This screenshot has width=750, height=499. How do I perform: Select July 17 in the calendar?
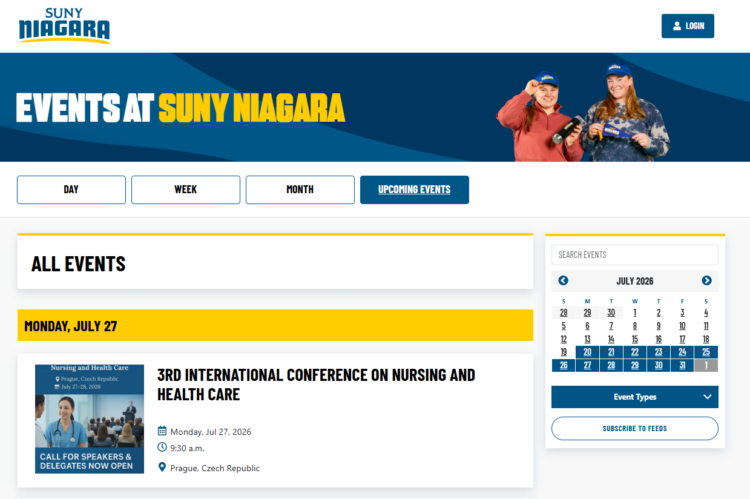click(x=683, y=339)
